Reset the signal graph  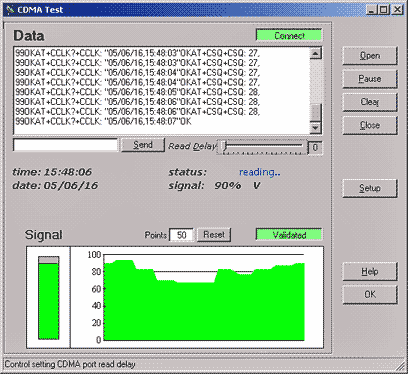[214, 235]
